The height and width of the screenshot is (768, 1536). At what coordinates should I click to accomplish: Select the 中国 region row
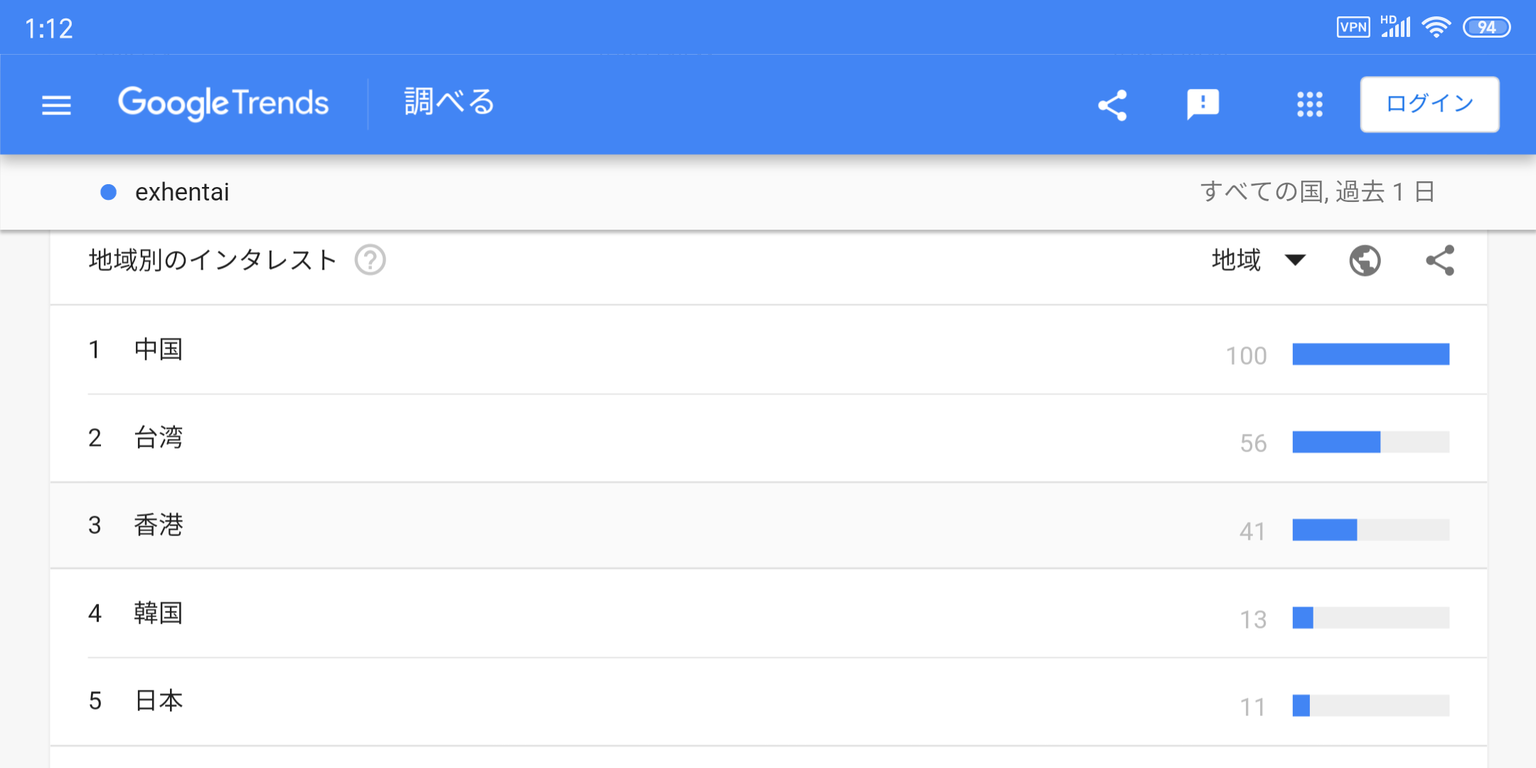(159, 350)
